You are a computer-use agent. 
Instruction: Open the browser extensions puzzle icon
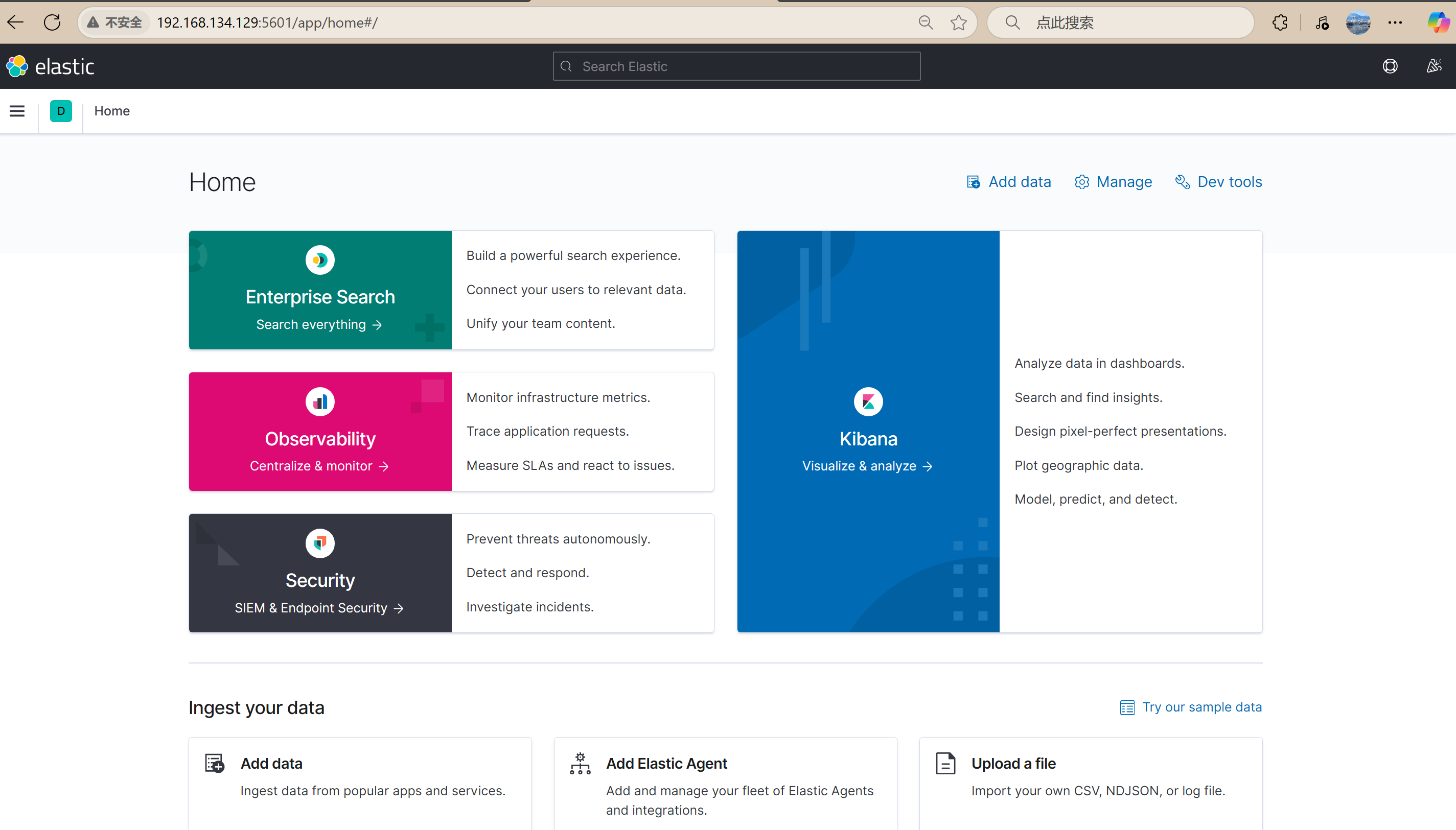pos(1280,22)
